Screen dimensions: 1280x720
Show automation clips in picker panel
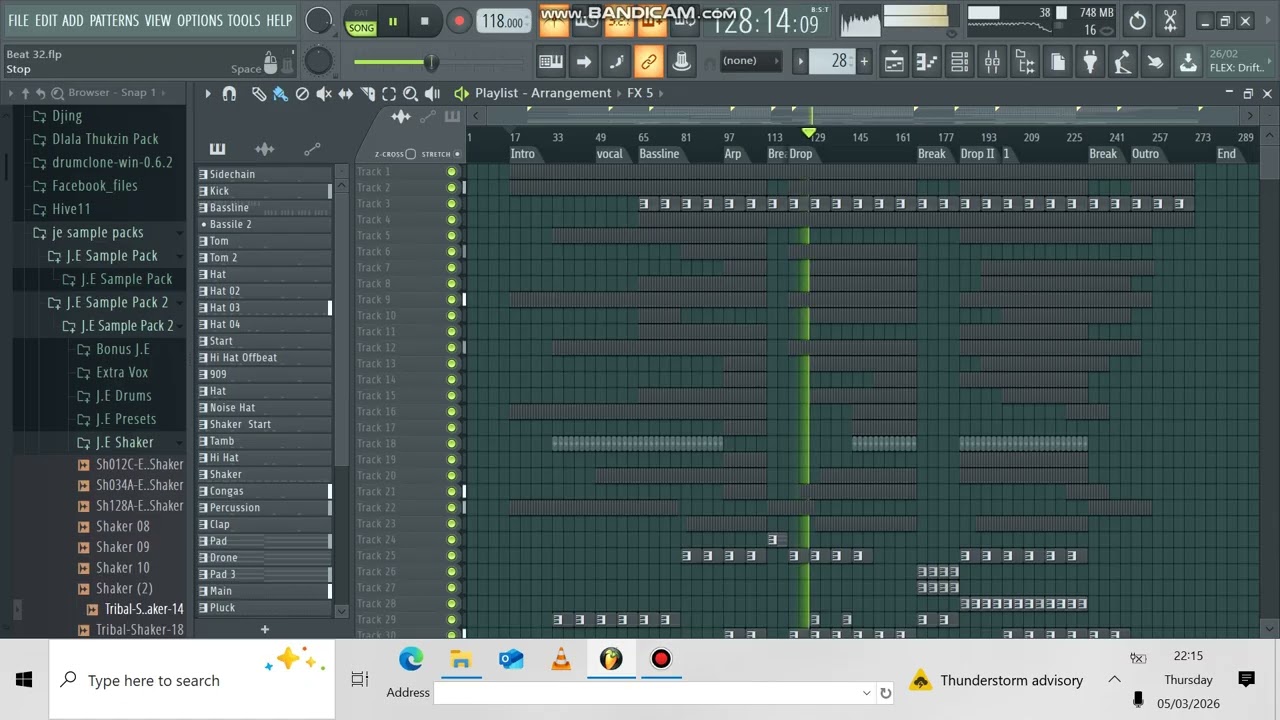(x=312, y=149)
